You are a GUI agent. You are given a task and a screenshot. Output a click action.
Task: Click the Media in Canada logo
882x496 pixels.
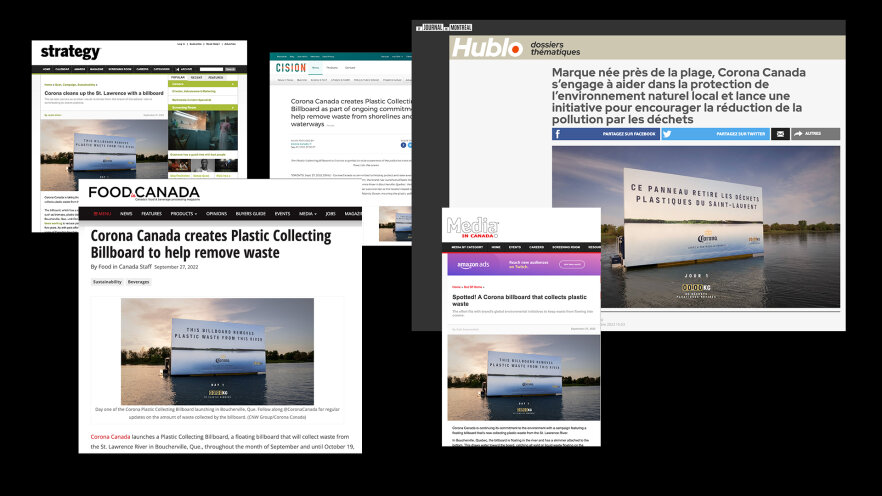click(x=472, y=228)
